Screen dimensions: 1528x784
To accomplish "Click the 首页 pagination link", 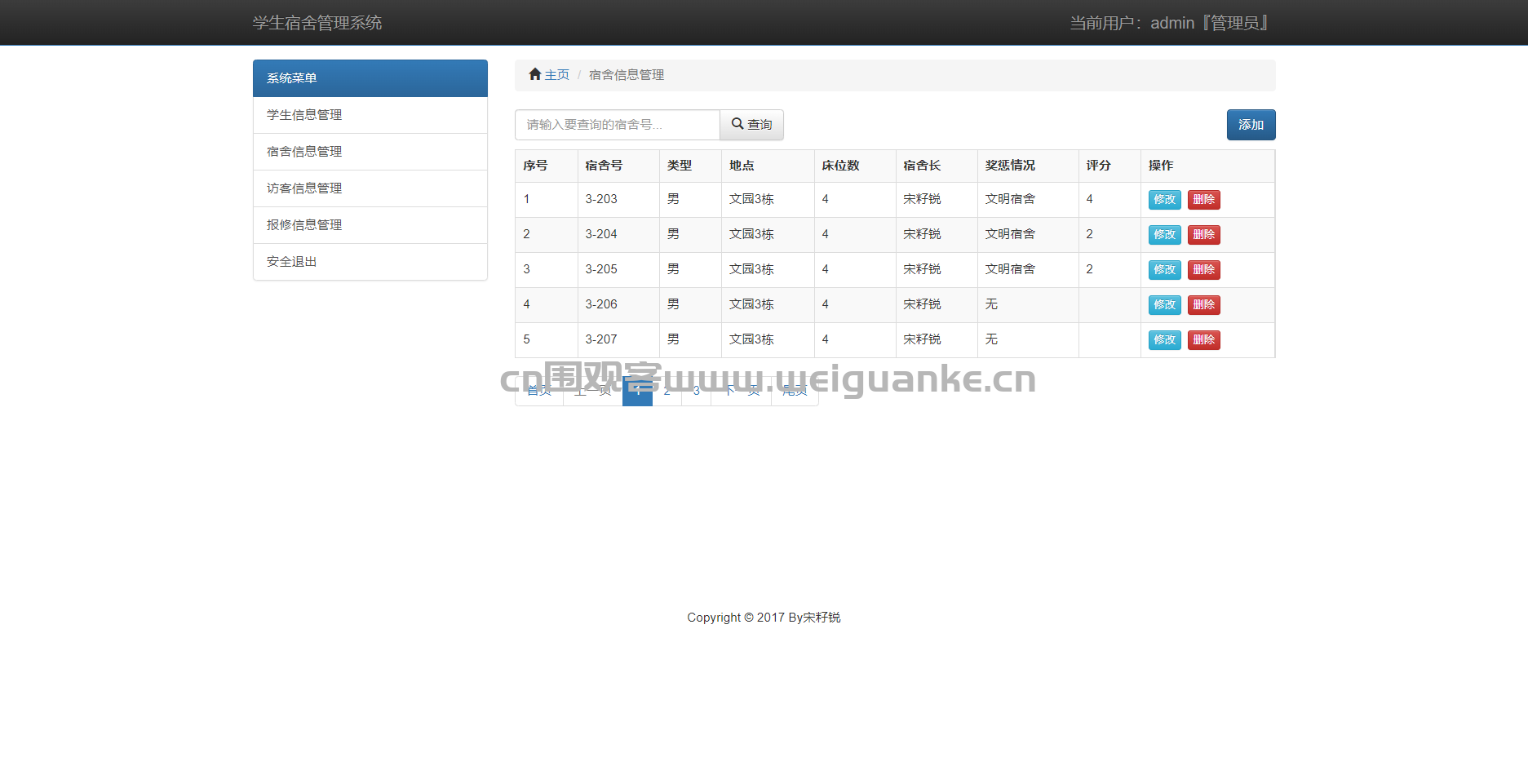I will (x=539, y=391).
